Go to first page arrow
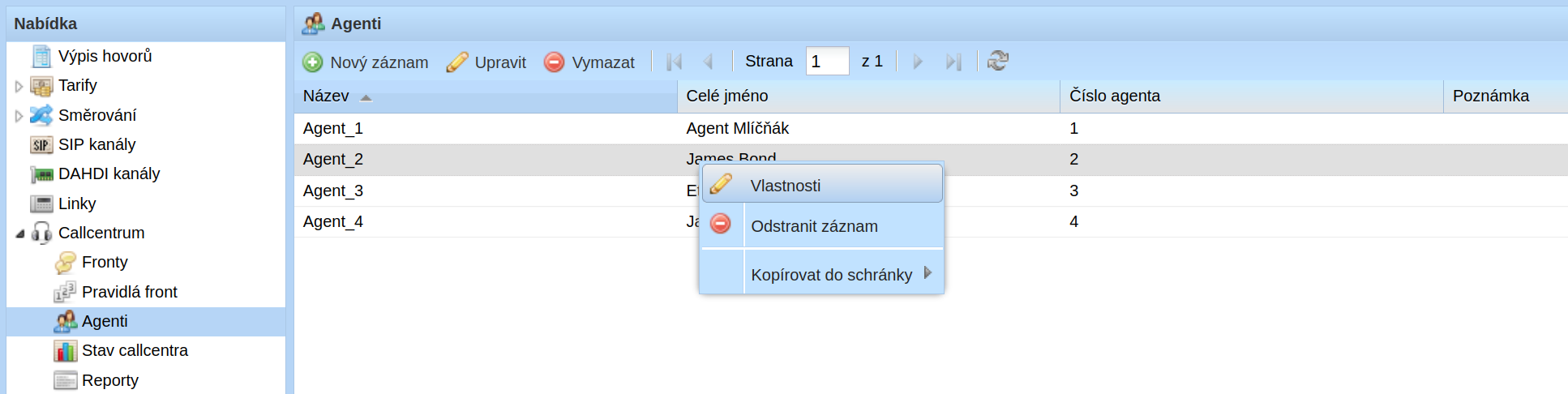The height and width of the screenshot is (394, 1568). coord(674,62)
